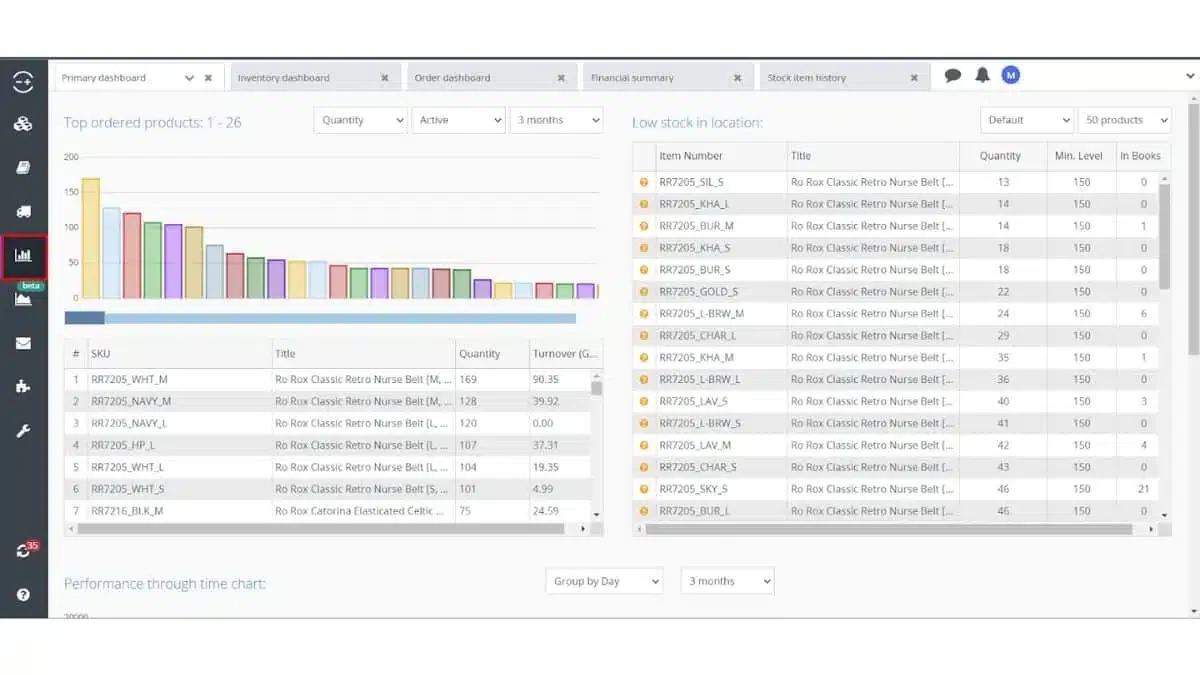
Task: Click warning icon for RR7205_SKY_S row
Action: (644, 489)
